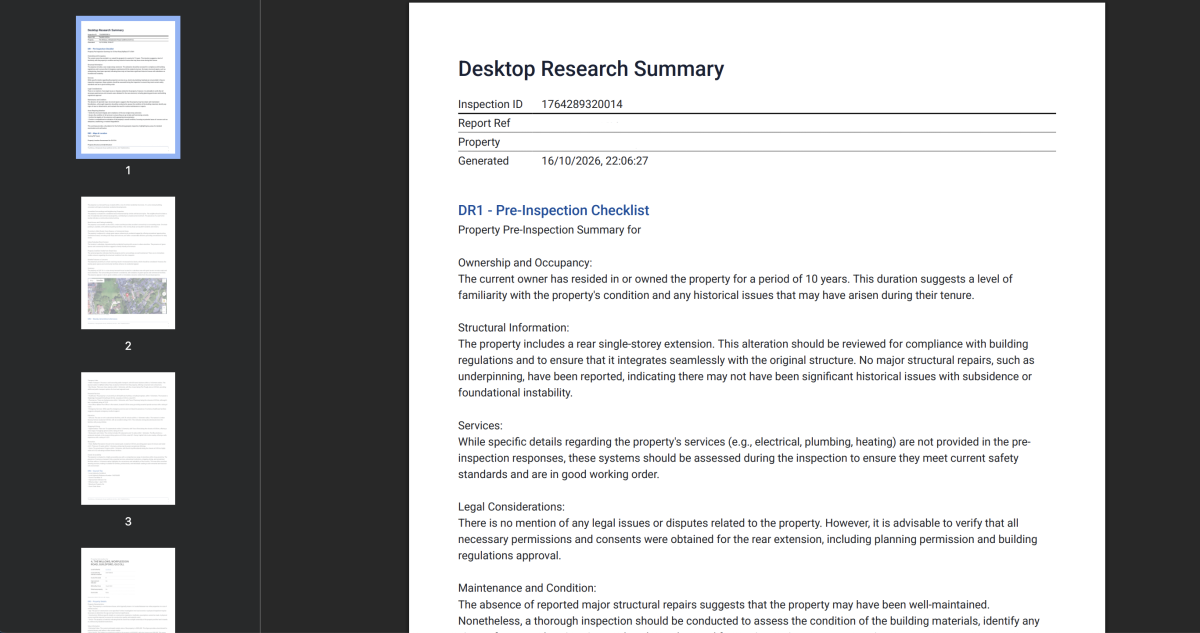The width and height of the screenshot is (1200, 633).
Task: Click the Inspection ID label
Action: (x=490, y=104)
